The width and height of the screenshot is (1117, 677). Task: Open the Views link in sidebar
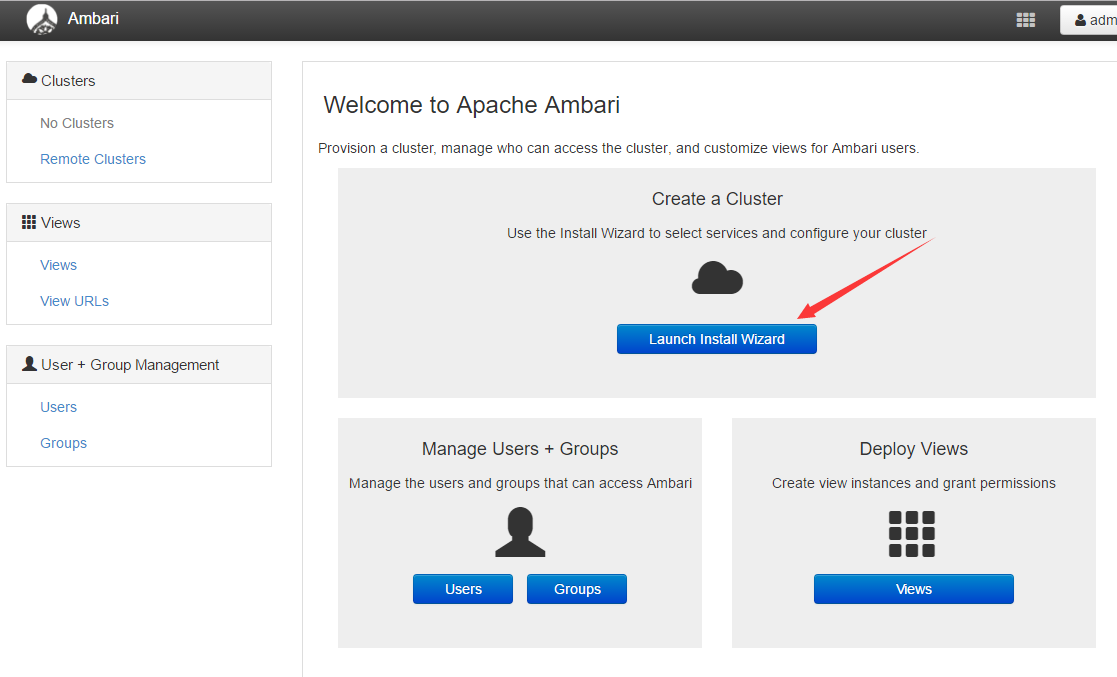pos(58,265)
